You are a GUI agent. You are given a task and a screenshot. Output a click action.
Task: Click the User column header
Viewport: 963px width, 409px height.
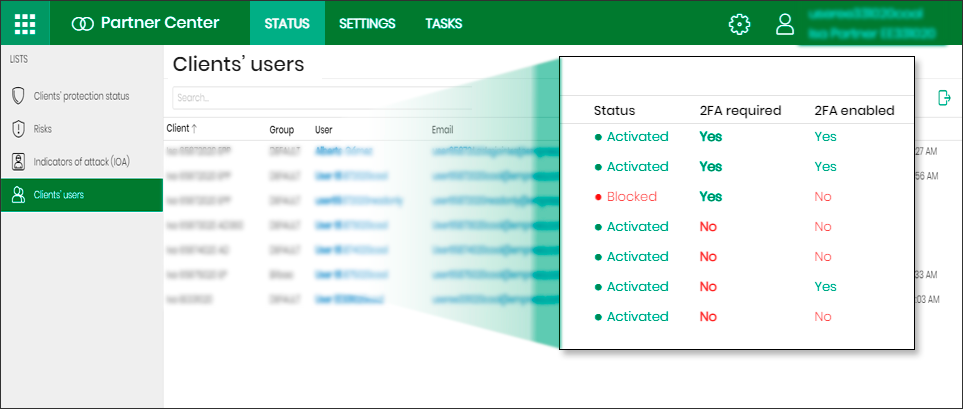click(x=324, y=130)
